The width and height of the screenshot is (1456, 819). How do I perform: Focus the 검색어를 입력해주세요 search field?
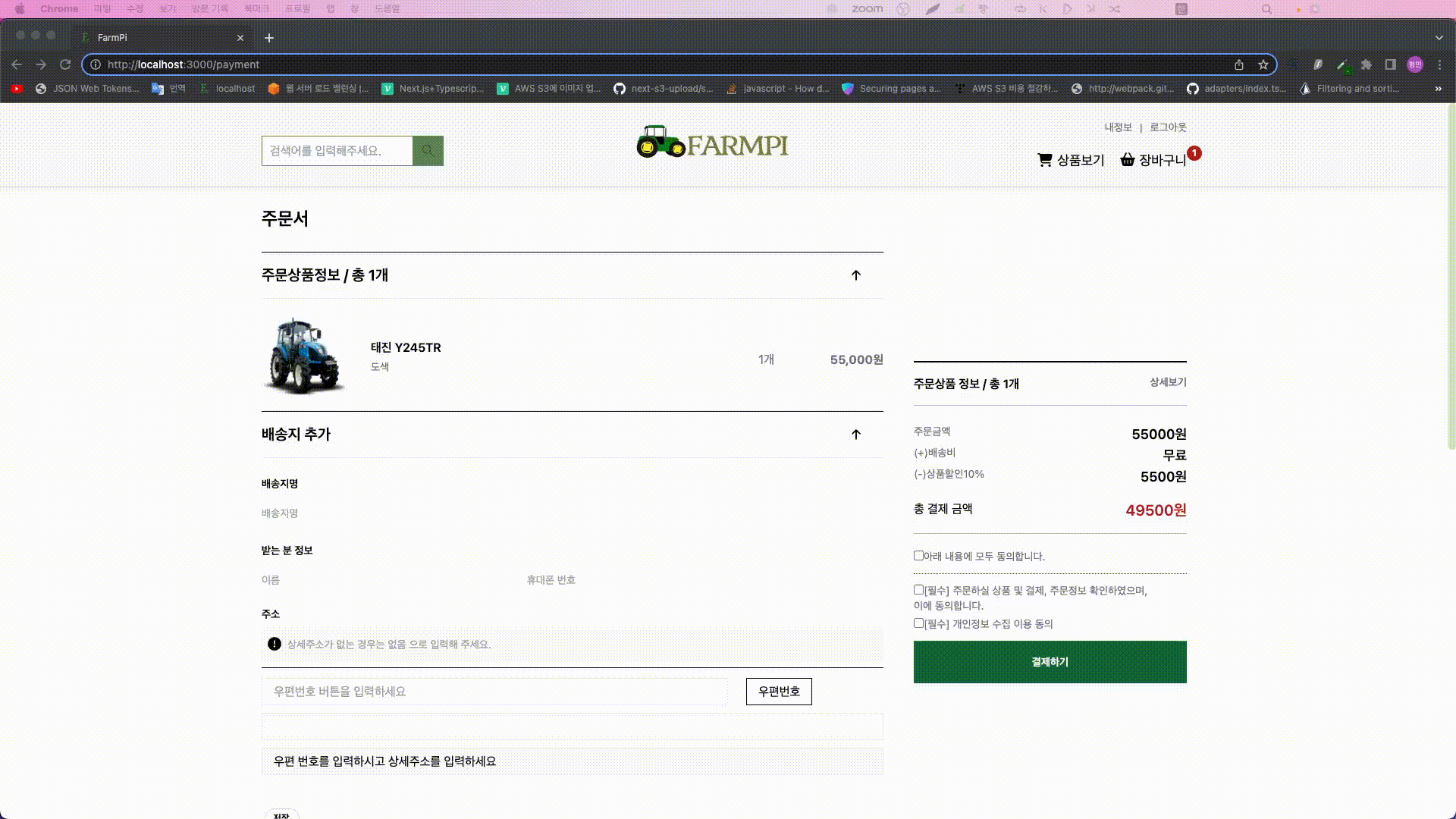point(337,151)
